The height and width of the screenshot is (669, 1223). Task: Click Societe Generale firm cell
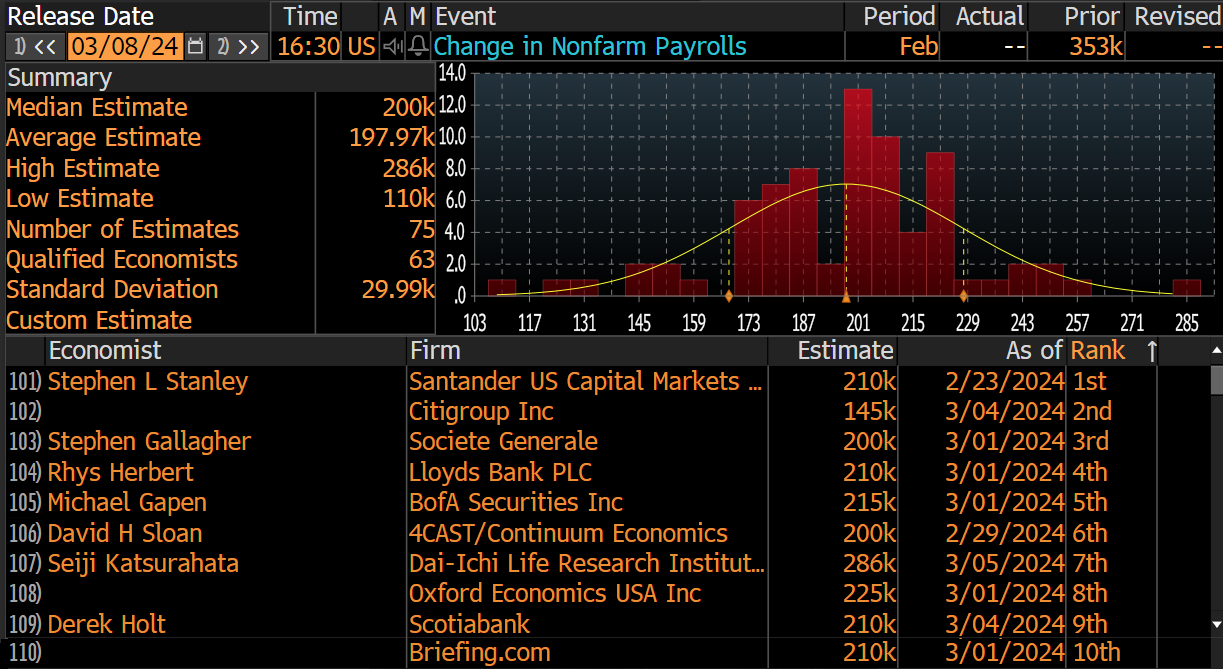[503, 442]
